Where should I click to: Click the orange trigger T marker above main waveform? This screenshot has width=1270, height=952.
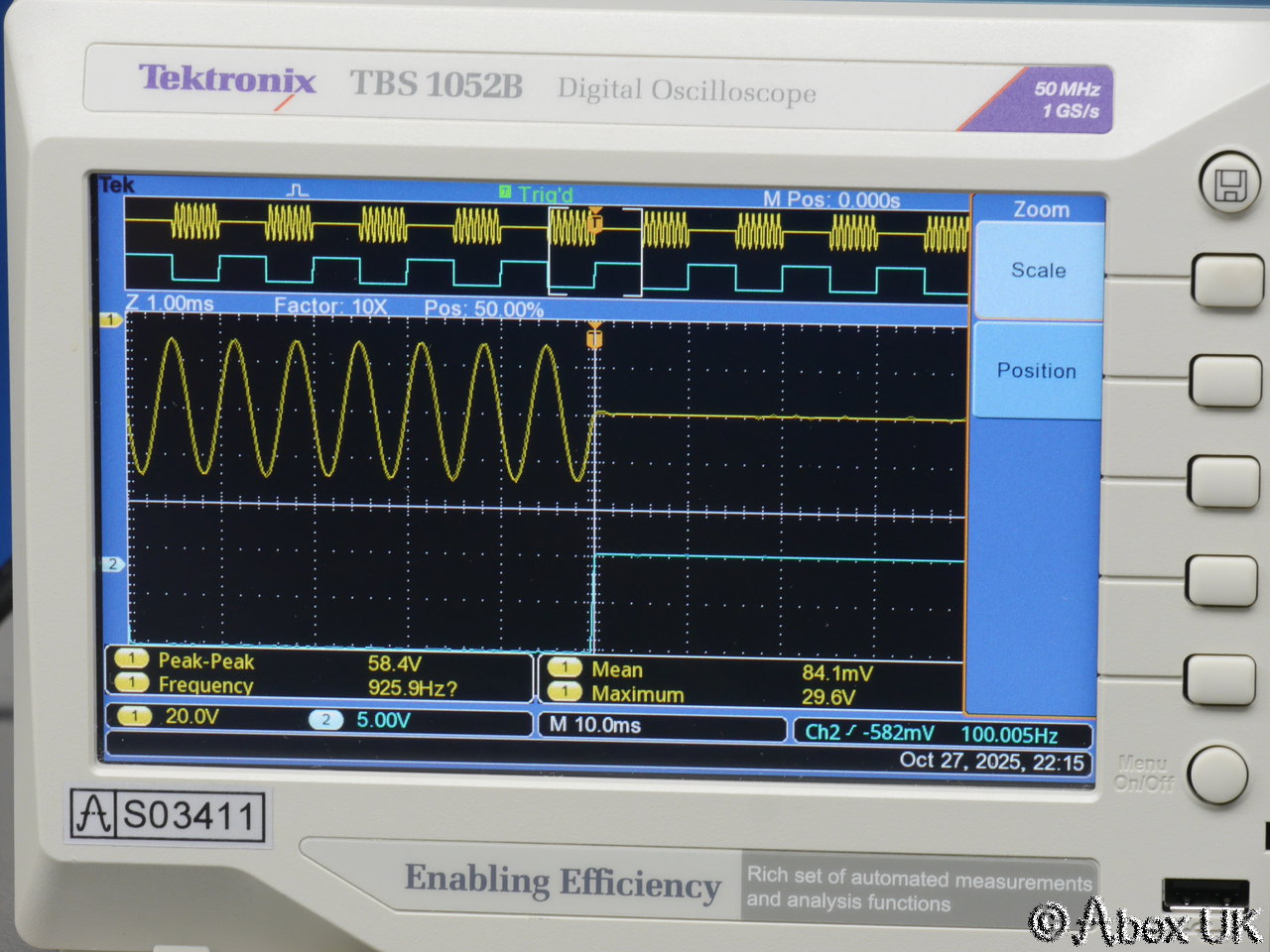(x=594, y=338)
